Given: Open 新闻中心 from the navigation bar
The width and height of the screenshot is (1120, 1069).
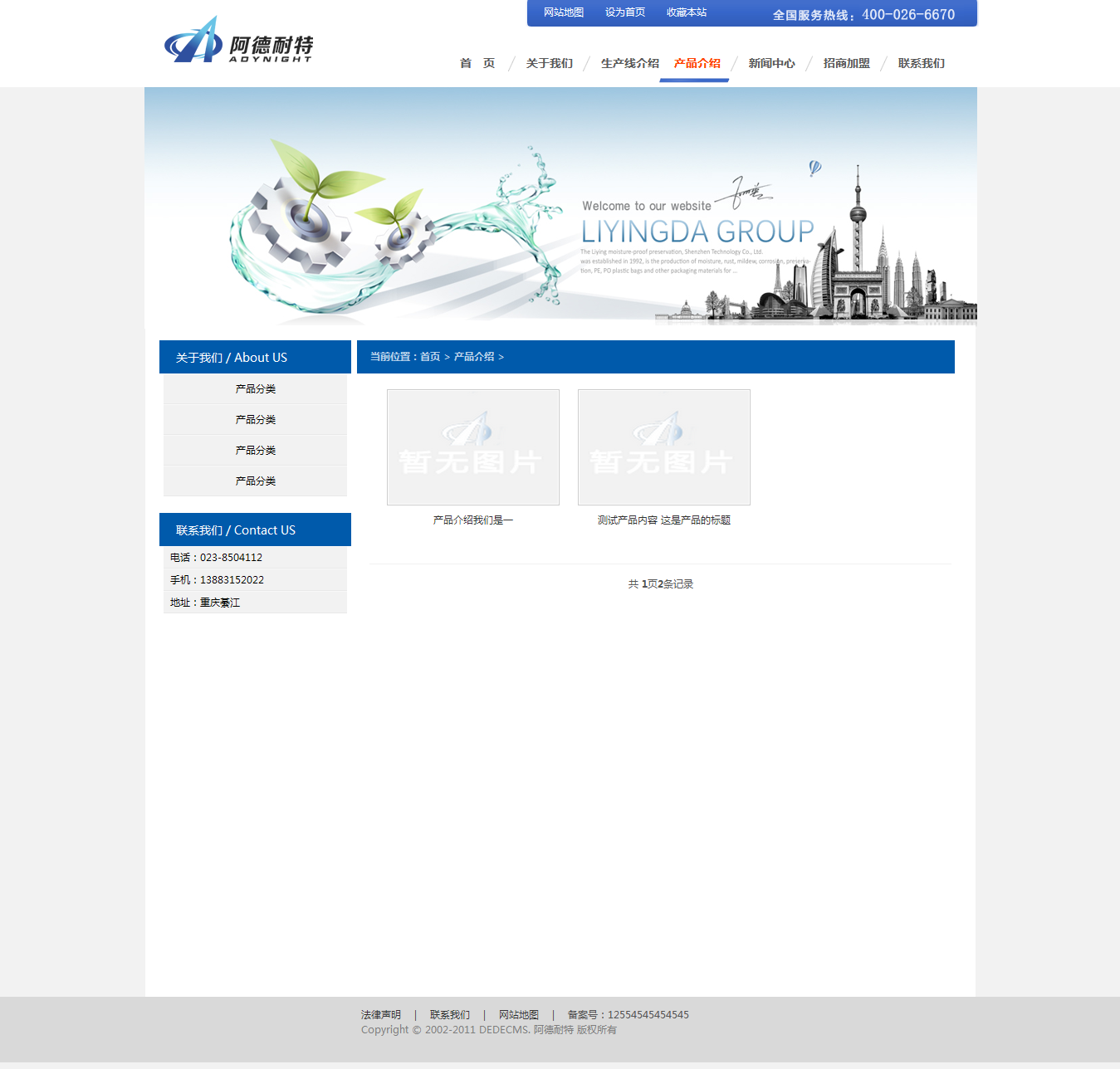Looking at the screenshot, I should (x=771, y=63).
